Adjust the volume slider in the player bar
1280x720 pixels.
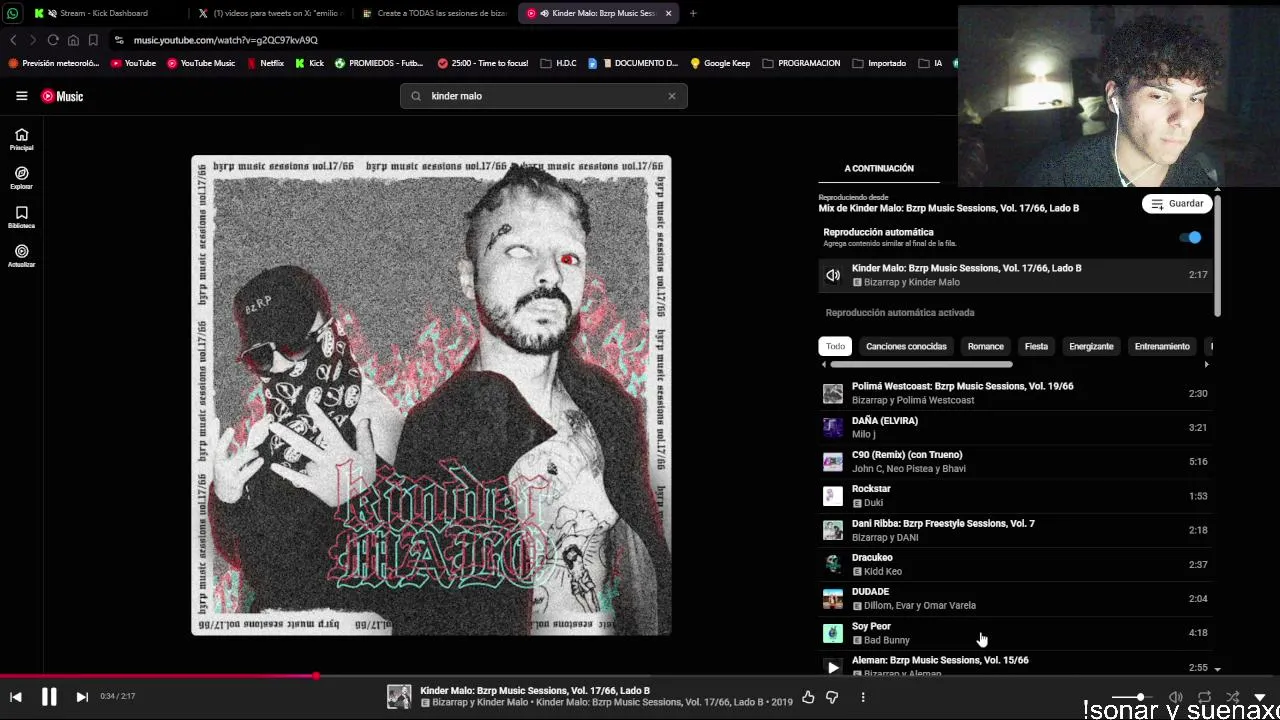pos(1135,697)
